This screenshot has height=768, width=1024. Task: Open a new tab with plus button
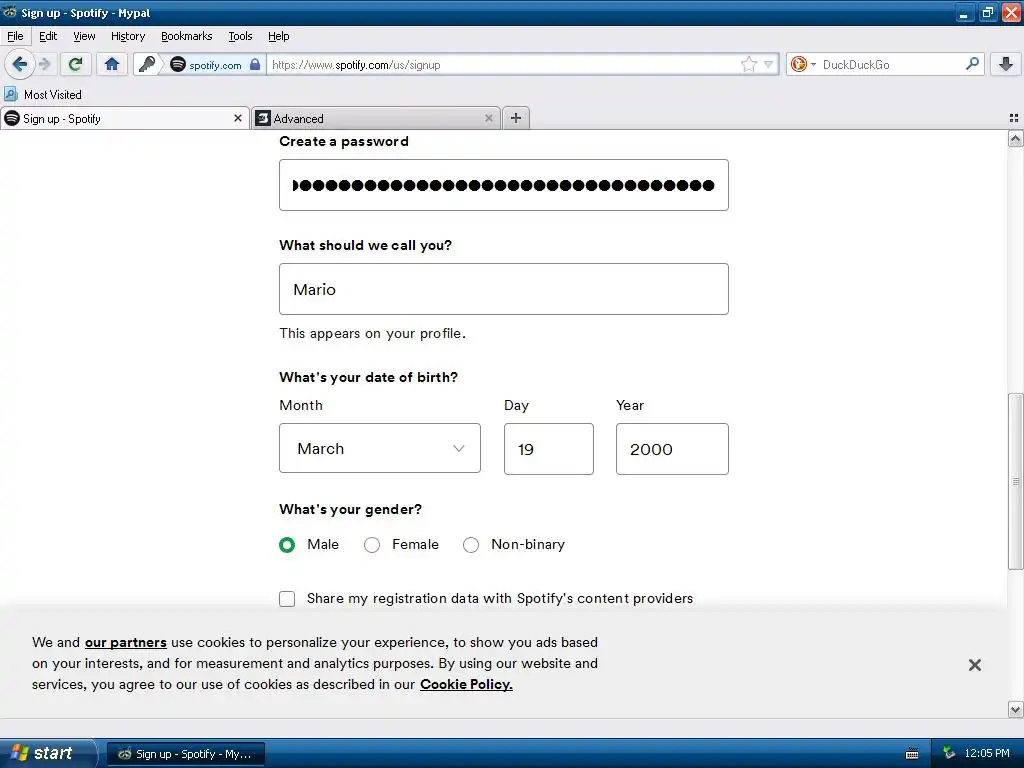(x=516, y=118)
